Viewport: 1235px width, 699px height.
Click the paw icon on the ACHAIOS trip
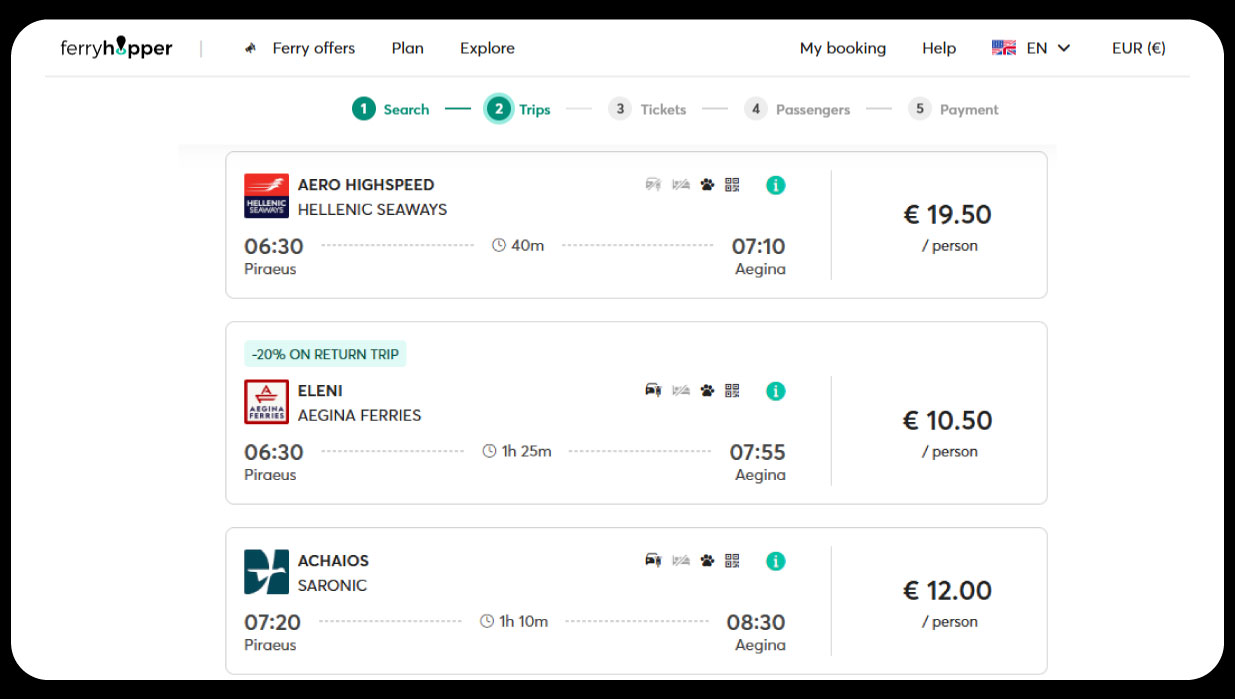707,561
